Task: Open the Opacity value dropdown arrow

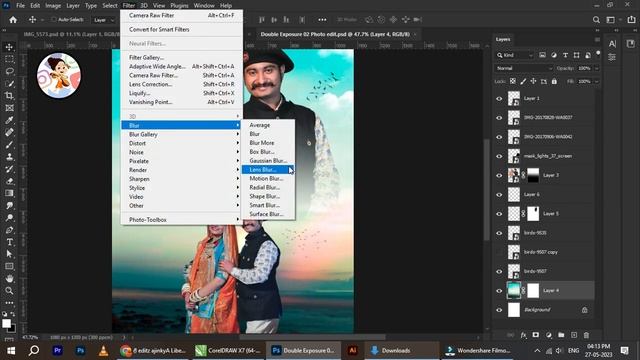Action: (597, 68)
